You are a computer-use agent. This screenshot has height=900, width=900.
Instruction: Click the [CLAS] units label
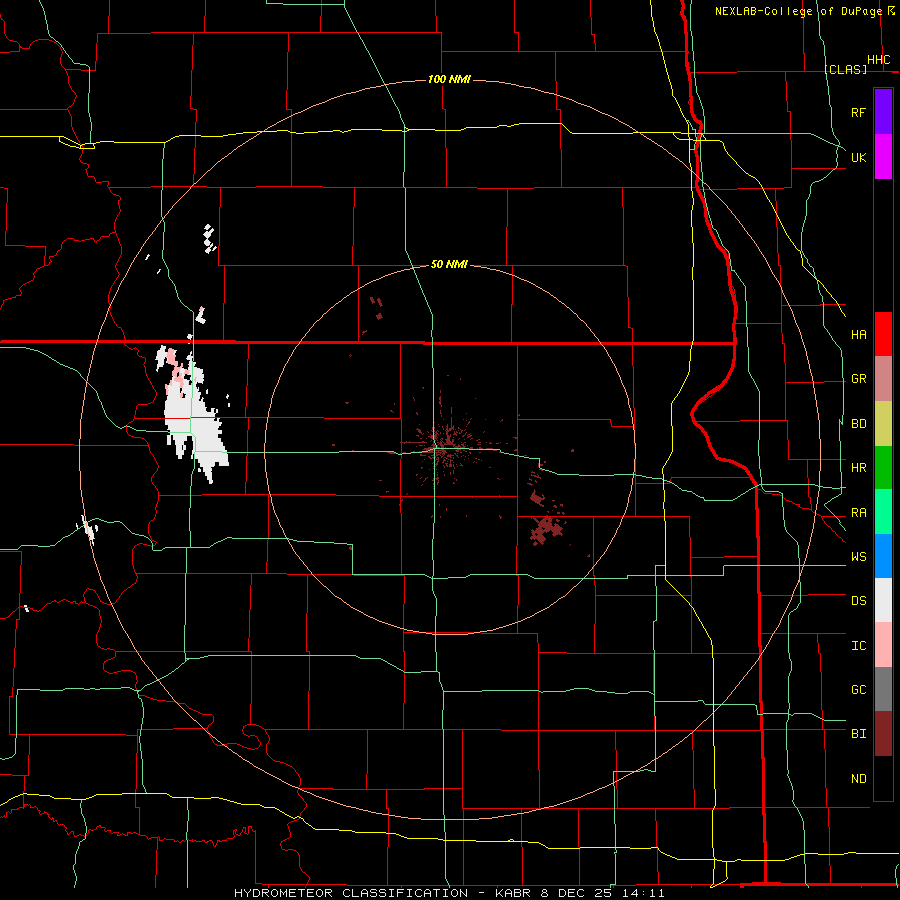(845, 69)
